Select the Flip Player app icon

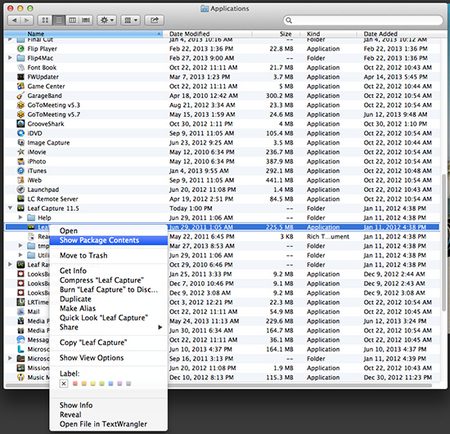(21, 49)
